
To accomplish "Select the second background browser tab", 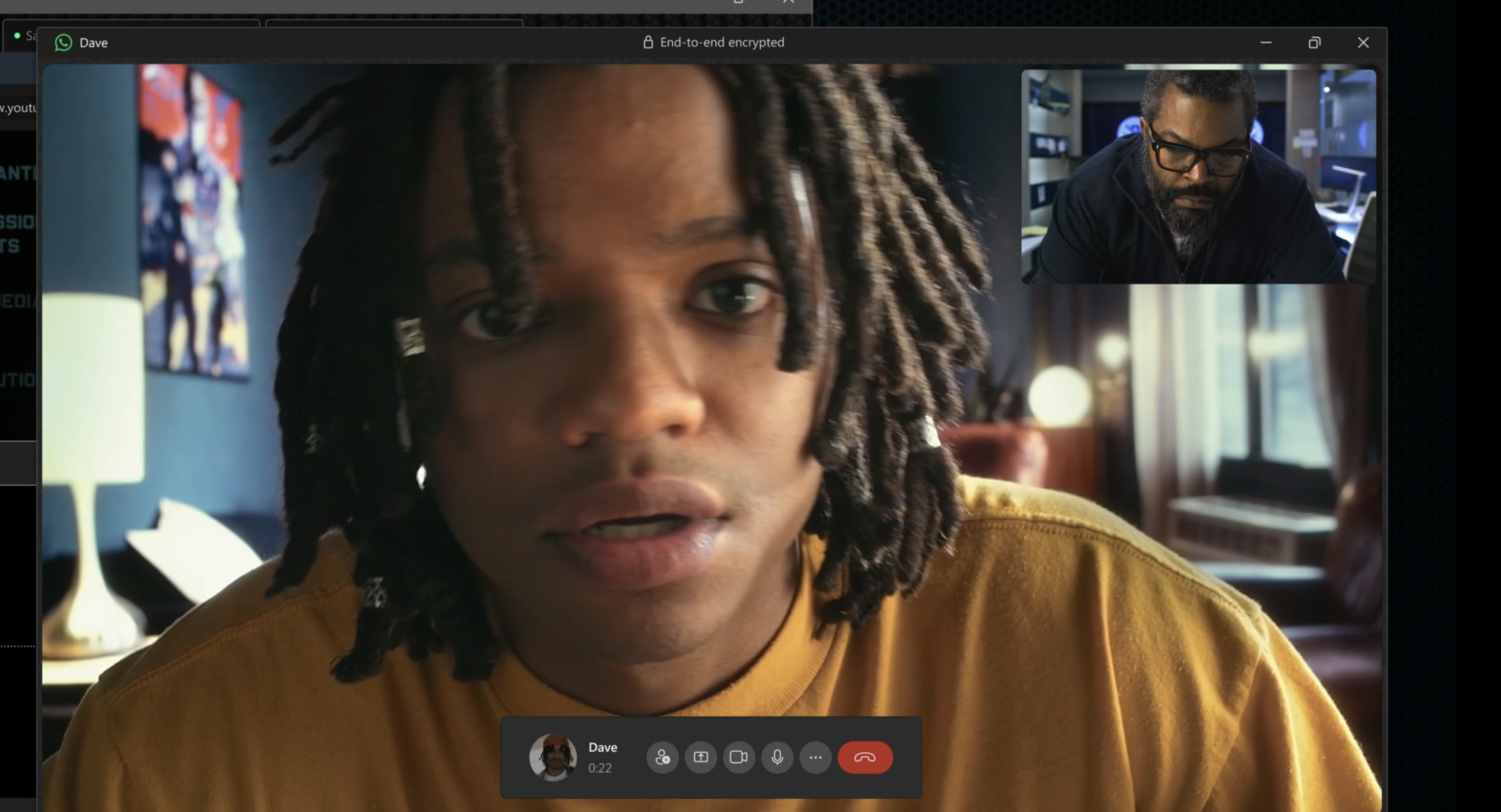I will pos(394,24).
